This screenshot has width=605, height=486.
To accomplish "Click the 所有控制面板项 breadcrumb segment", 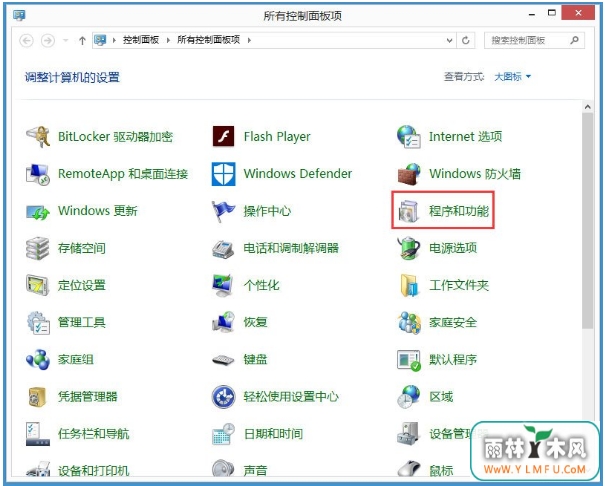I will pyautogui.click(x=208, y=40).
